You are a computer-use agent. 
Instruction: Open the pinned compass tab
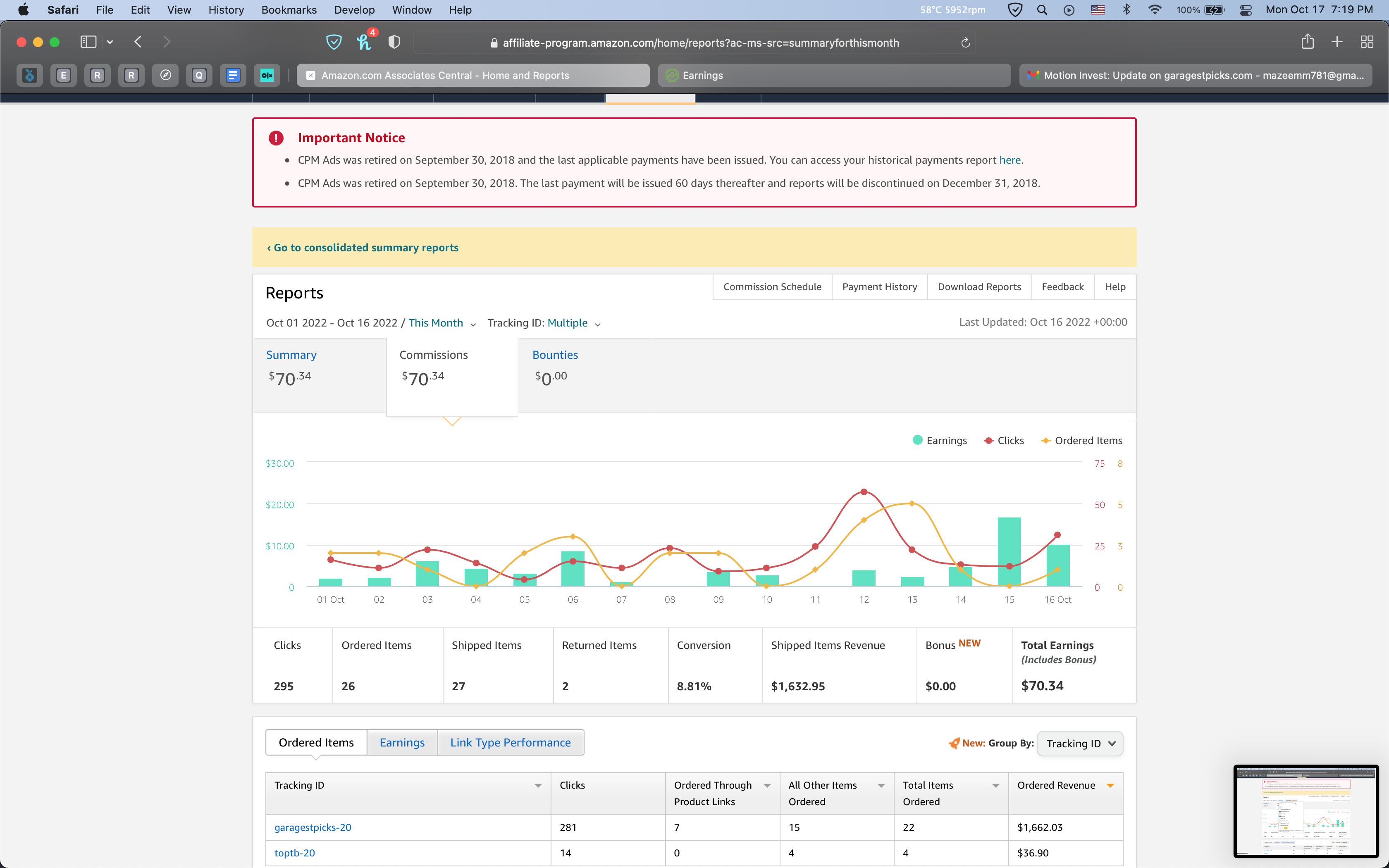pos(165,75)
